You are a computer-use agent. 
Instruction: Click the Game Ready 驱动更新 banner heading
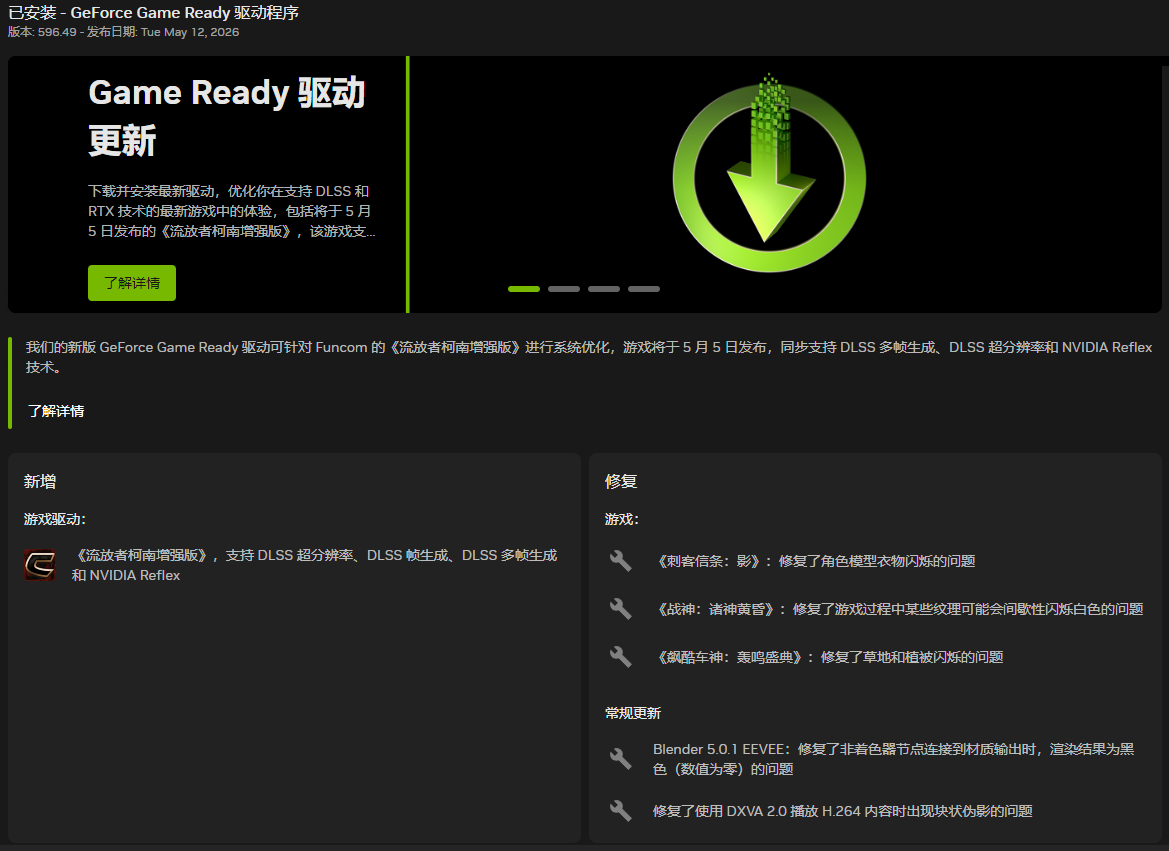click(x=227, y=116)
